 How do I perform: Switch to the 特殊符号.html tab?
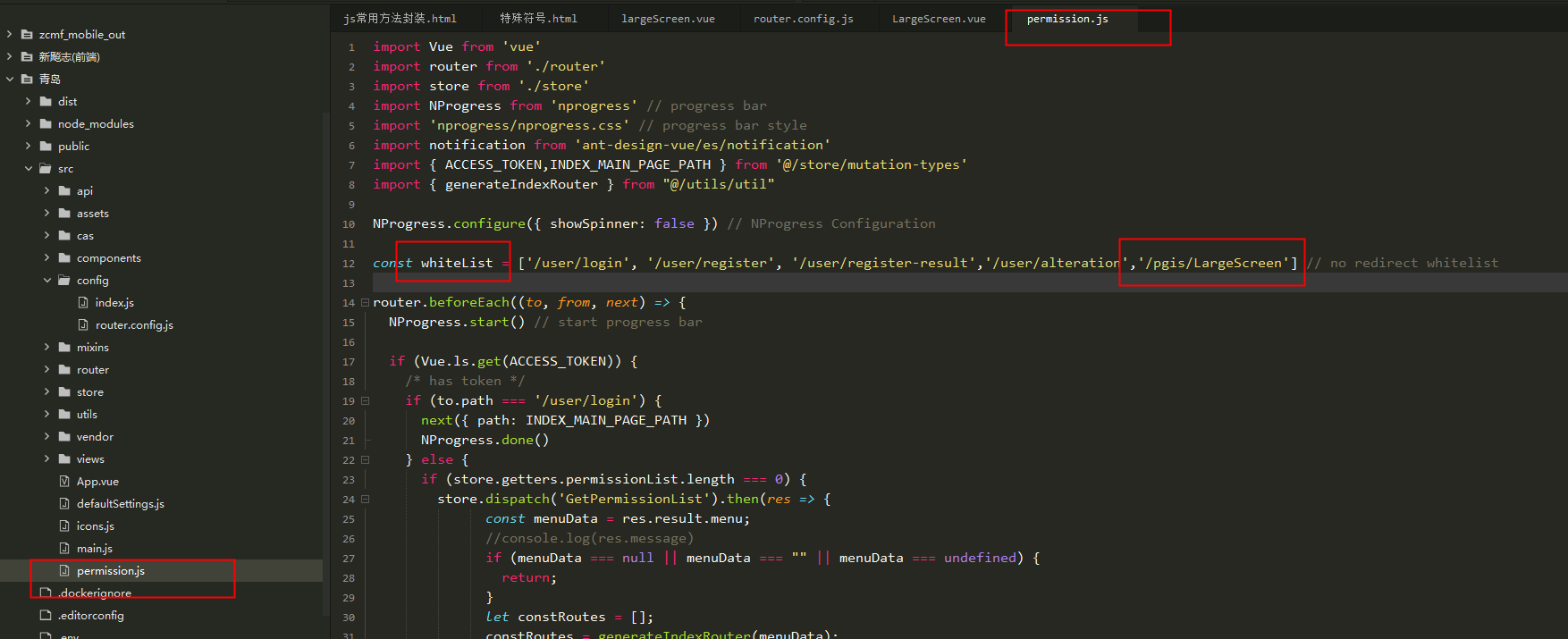538,18
